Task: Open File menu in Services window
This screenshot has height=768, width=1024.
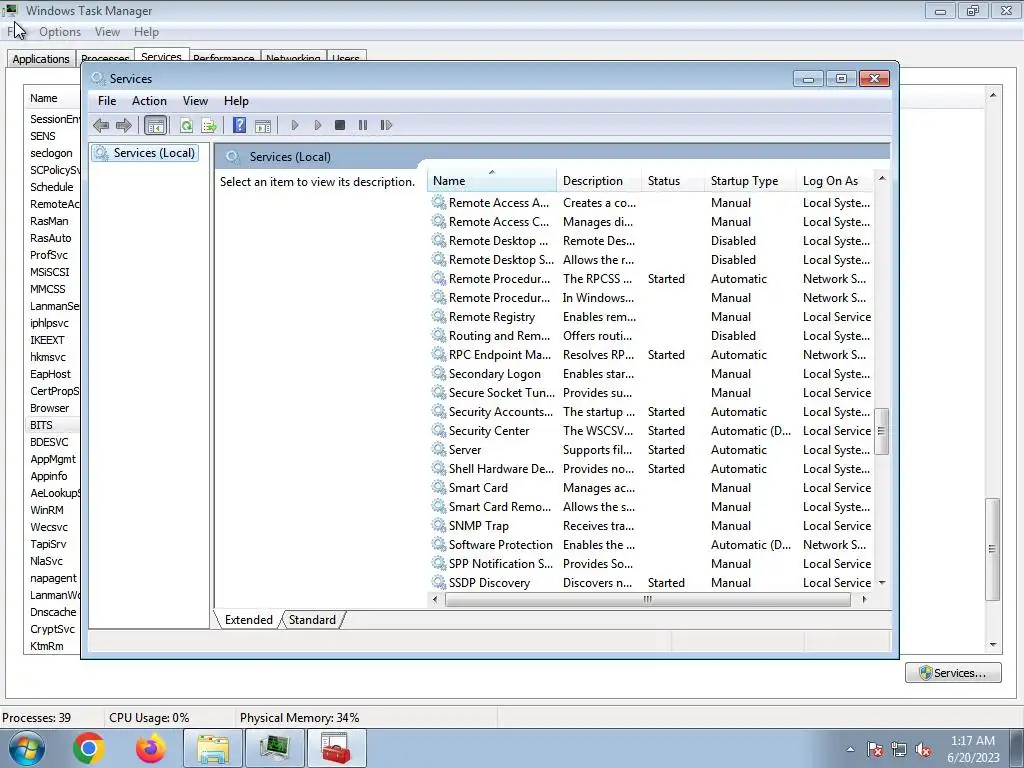Action: pos(107,101)
